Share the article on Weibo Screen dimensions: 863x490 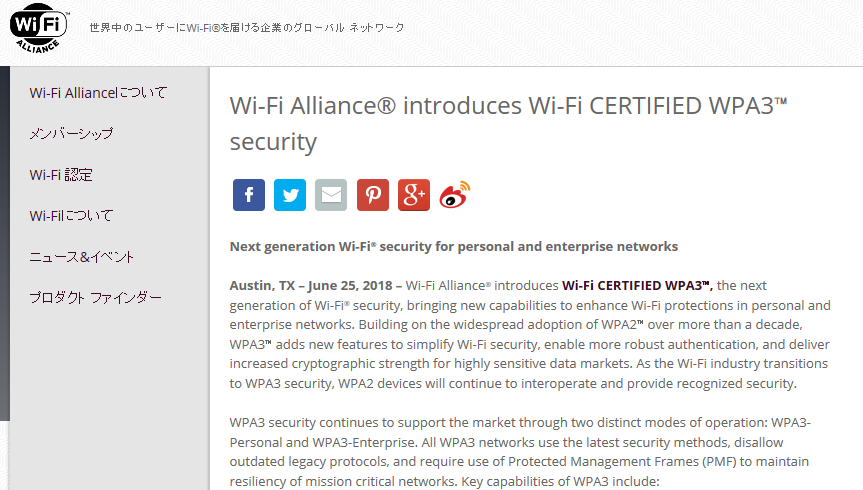click(455, 195)
